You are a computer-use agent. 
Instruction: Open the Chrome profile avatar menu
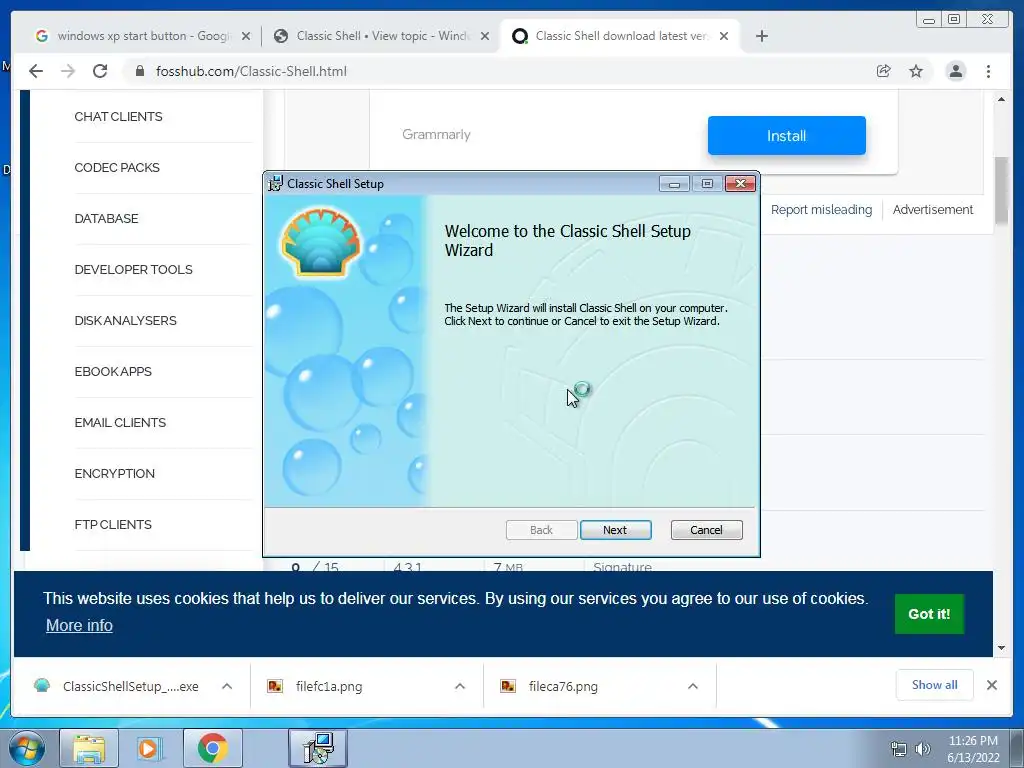click(x=955, y=71)
